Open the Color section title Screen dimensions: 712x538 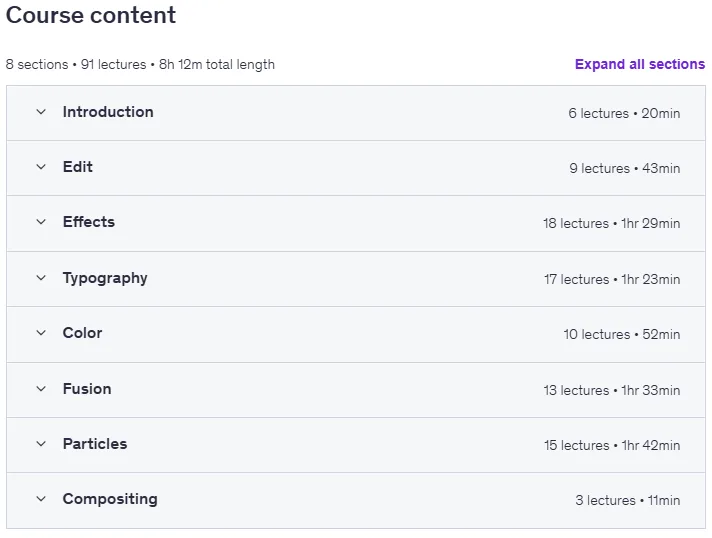[x=82, y=333]
